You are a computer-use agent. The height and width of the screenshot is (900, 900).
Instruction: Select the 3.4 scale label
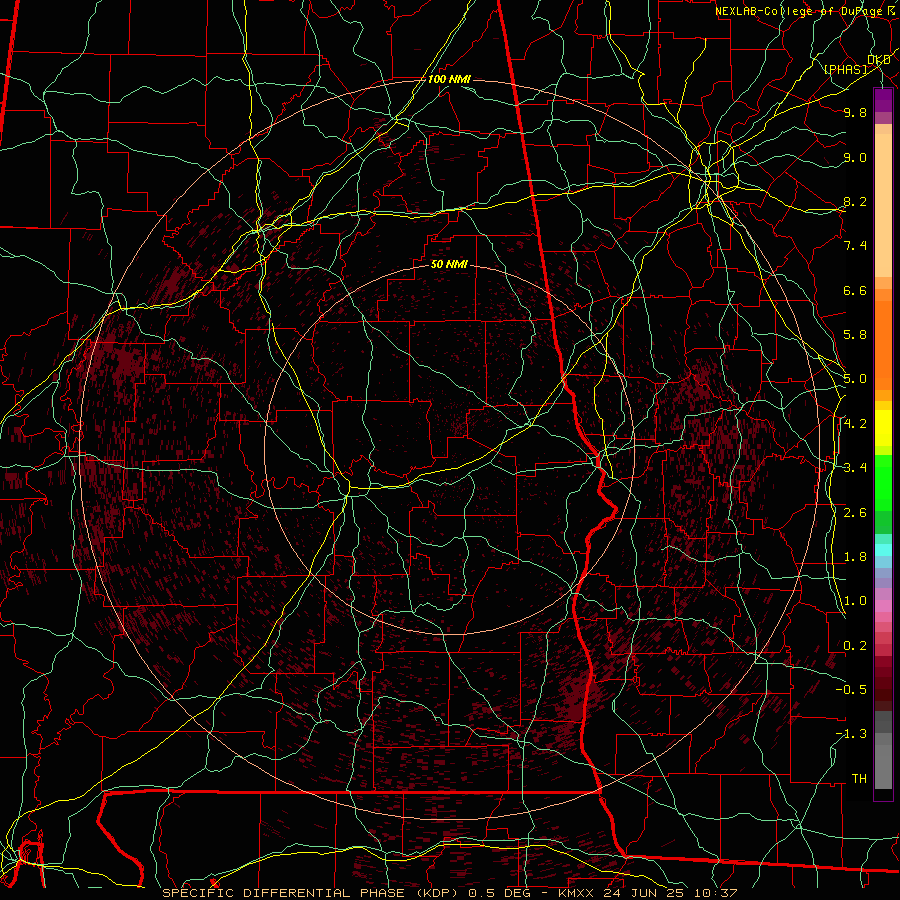click(855, 468)
